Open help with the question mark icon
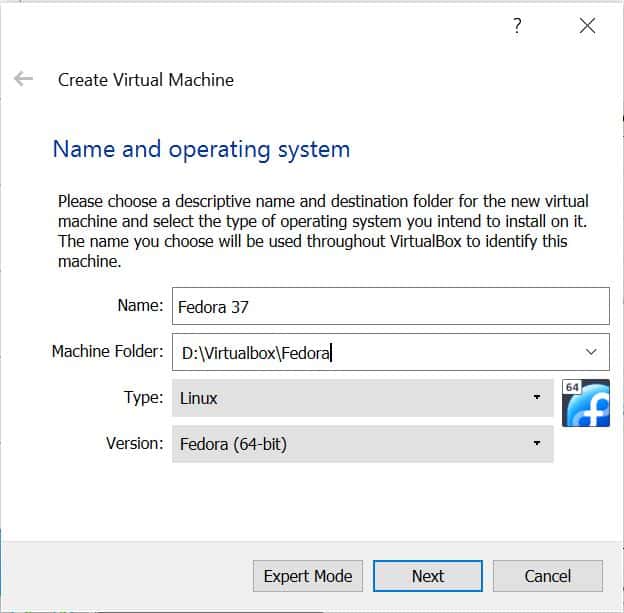Screen dimensions: 624x613 pyautogui.click(x=517, y=26)
